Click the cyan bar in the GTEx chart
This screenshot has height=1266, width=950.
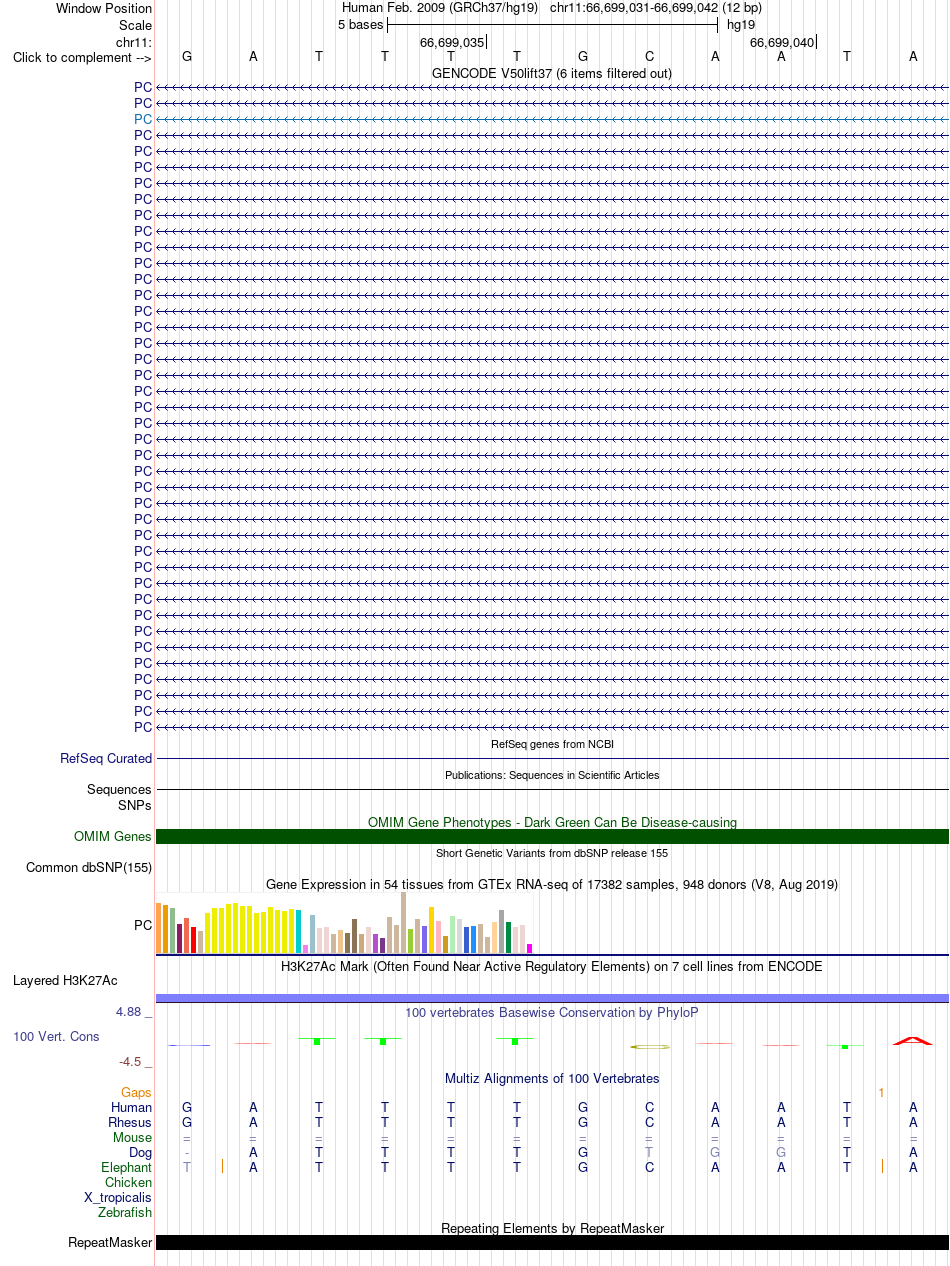(299, 931)
